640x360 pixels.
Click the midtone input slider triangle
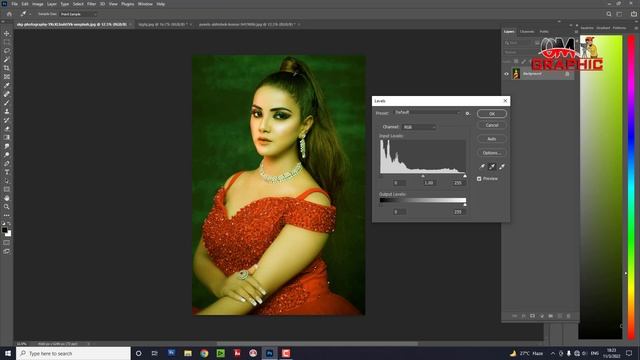tap(423, 176)
